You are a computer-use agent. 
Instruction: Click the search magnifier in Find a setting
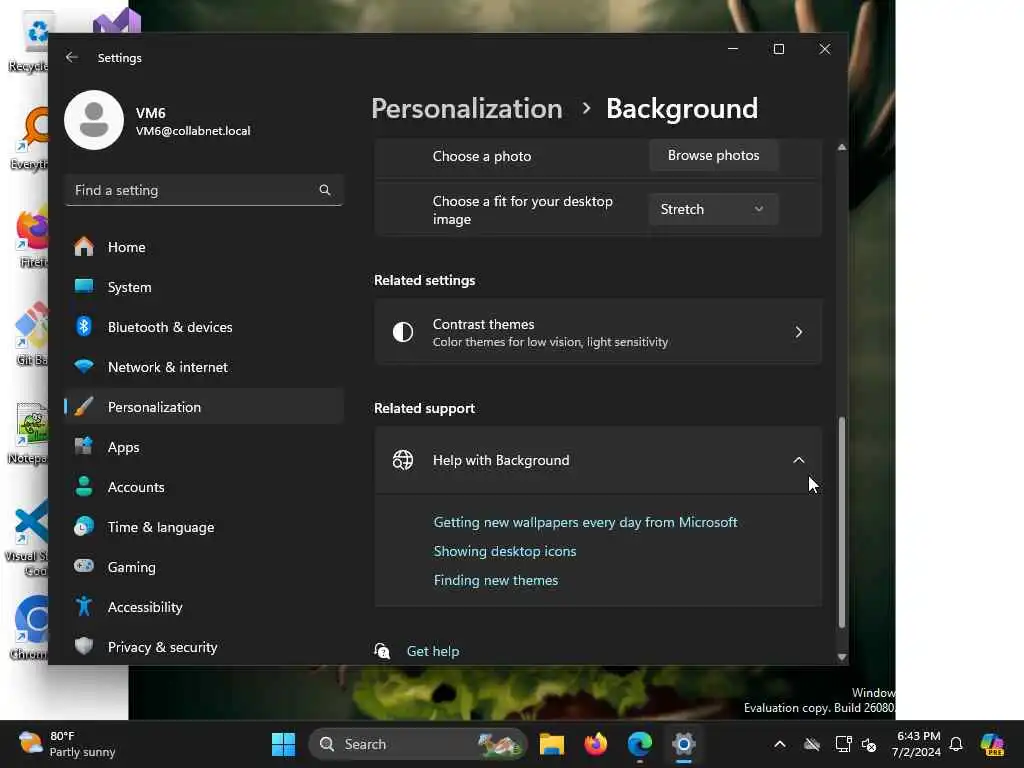325,190
